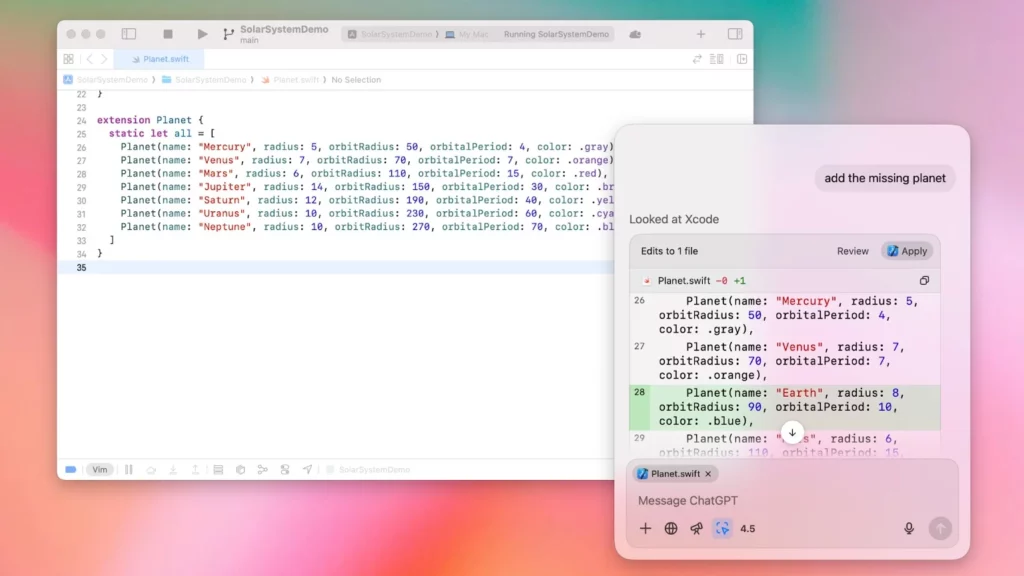Click the added Earth line in diff
1024x576 pixels.
pos(784,407)
